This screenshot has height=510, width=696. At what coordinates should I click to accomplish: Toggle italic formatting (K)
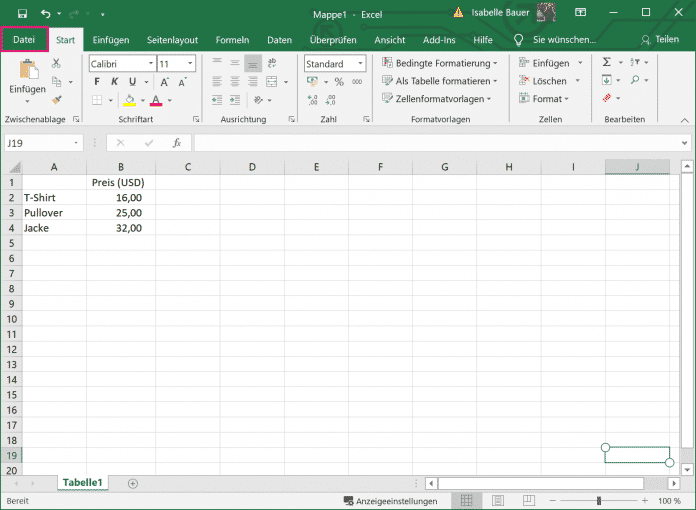pyautogui.click(x=114, y=81)
